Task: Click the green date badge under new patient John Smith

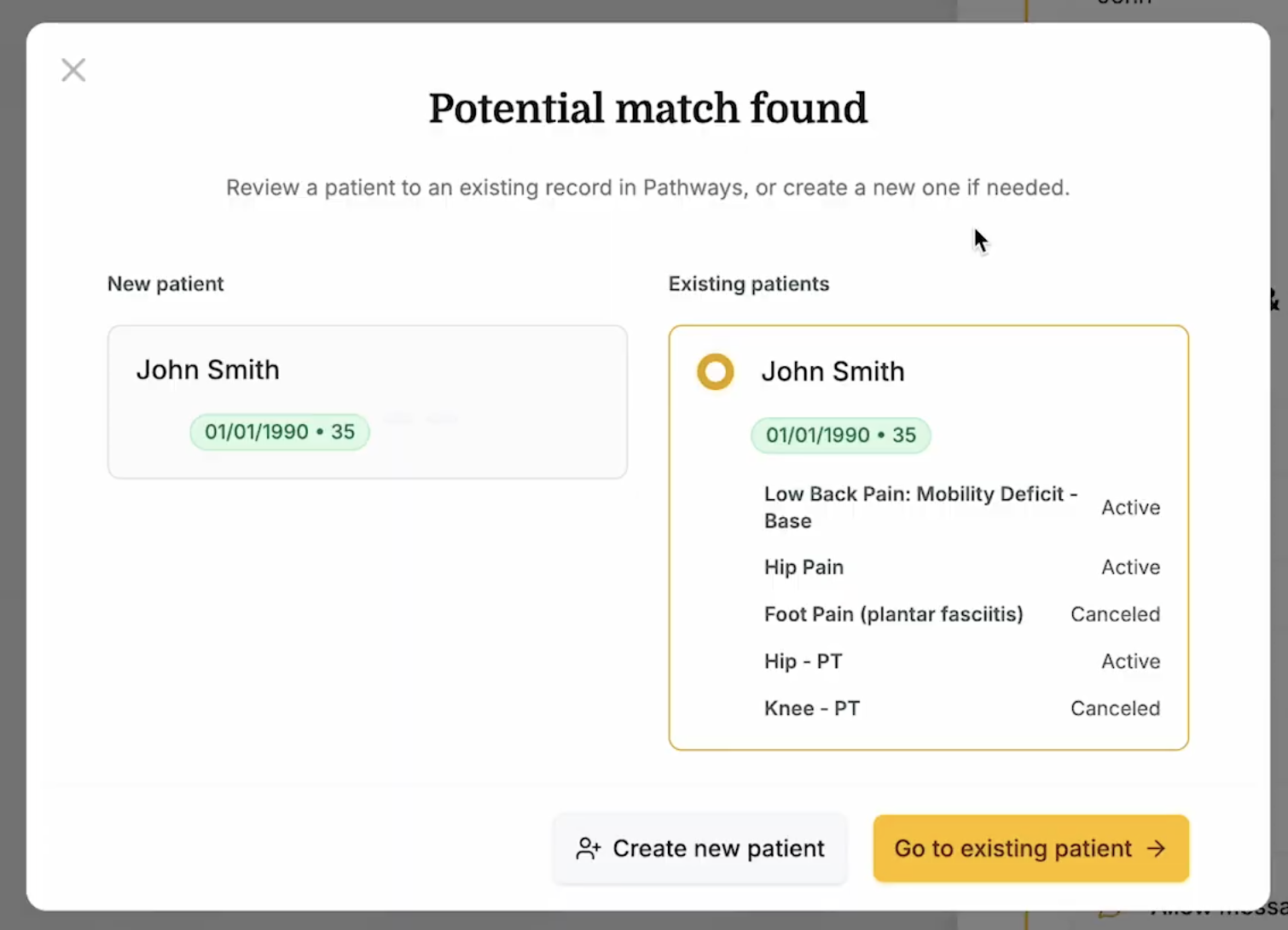Action: pyautogui.click(x=279, y=432)
